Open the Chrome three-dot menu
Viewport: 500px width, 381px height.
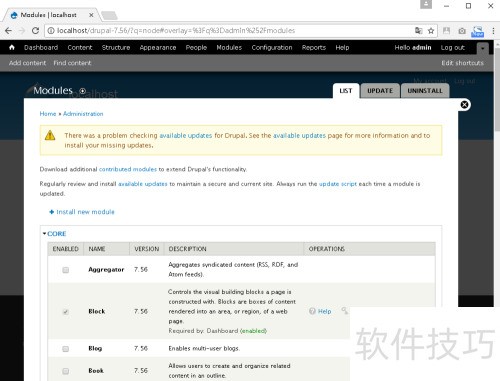[493, 31]
